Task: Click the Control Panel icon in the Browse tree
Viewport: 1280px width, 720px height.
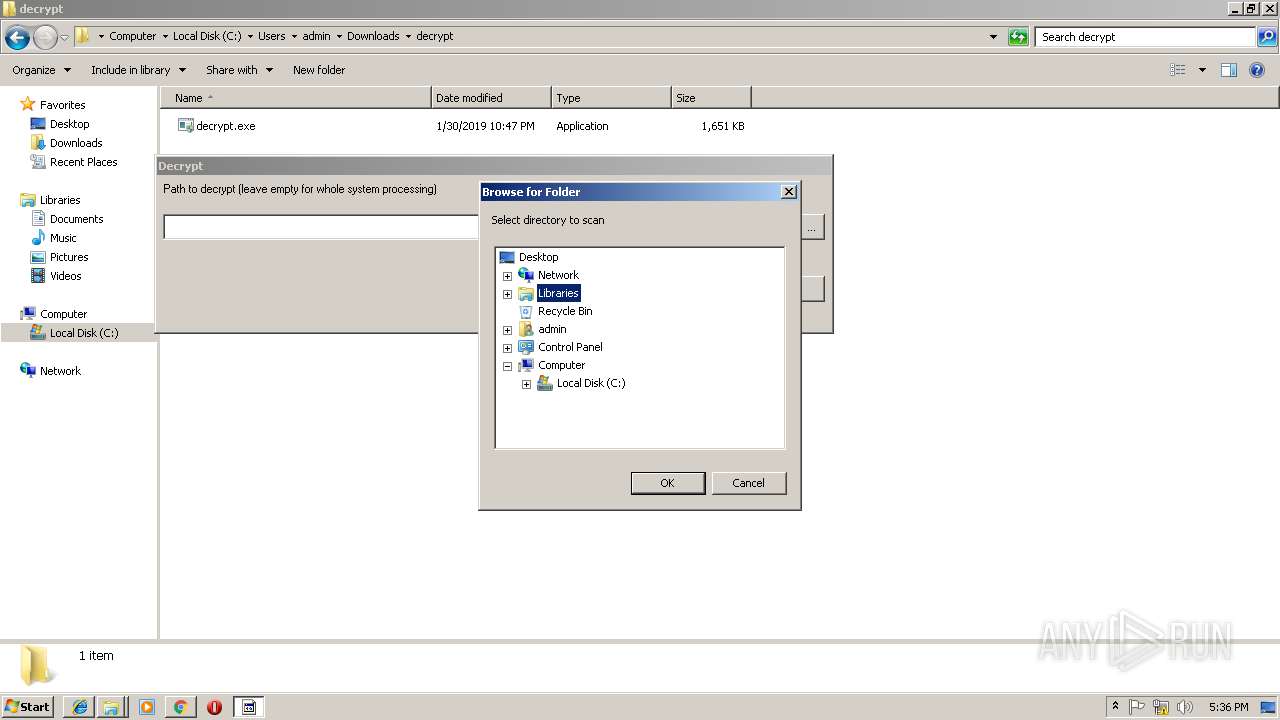Action: click(x=526, y=347)
